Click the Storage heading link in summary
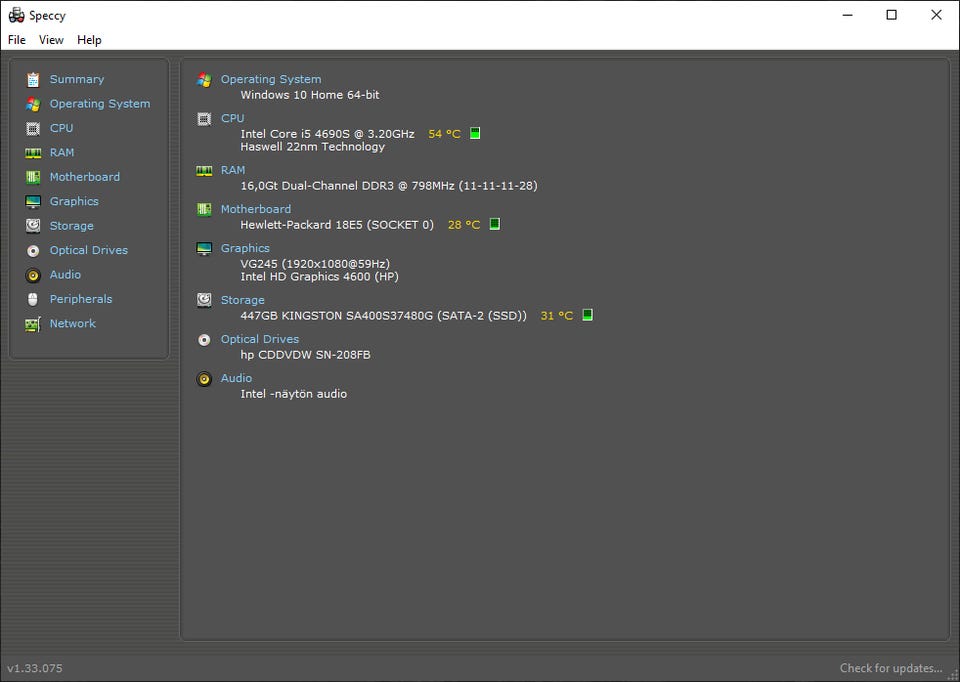The width and height of the screenshot is (960, 682). click(242, 300)
